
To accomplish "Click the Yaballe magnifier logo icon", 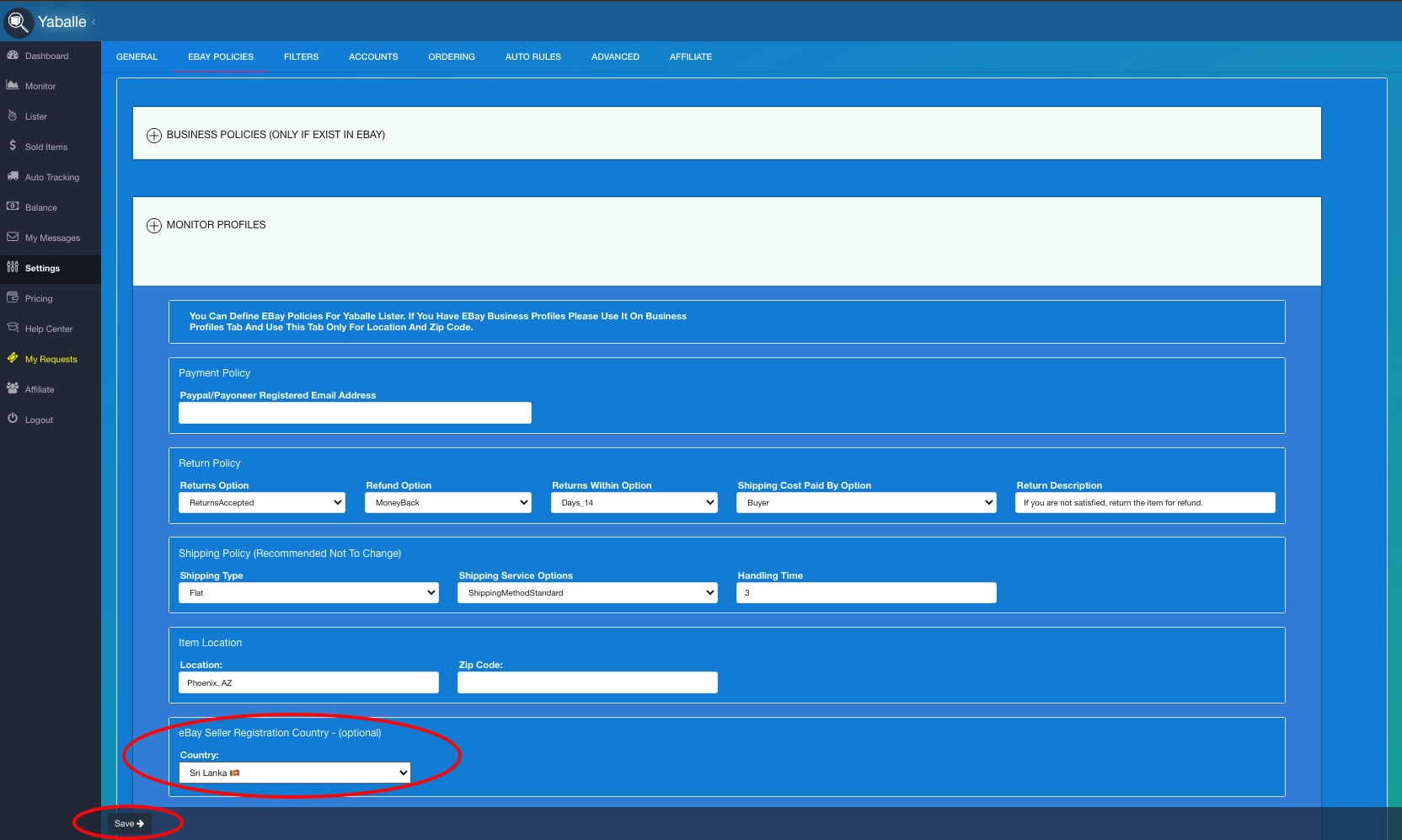I will click(19, 22).
